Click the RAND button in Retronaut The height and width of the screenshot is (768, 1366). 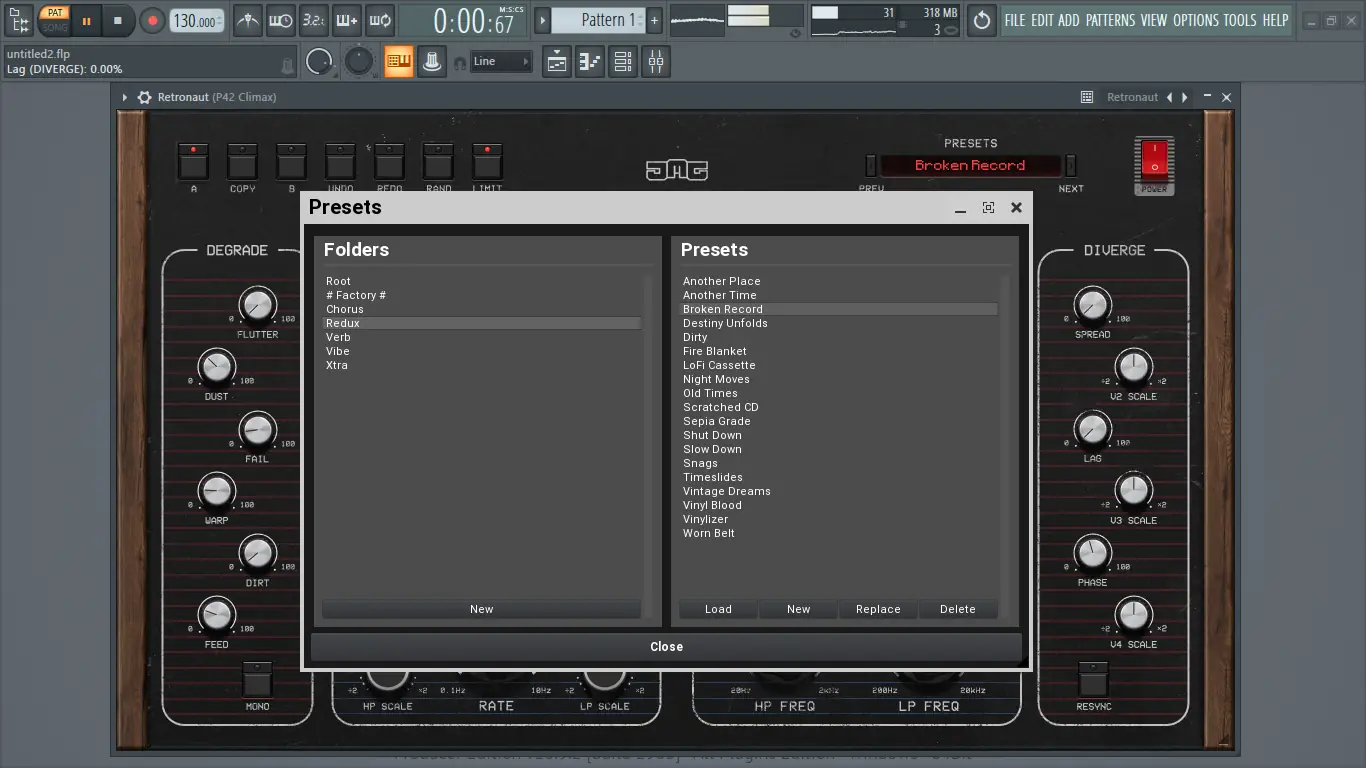pos(438,161)
